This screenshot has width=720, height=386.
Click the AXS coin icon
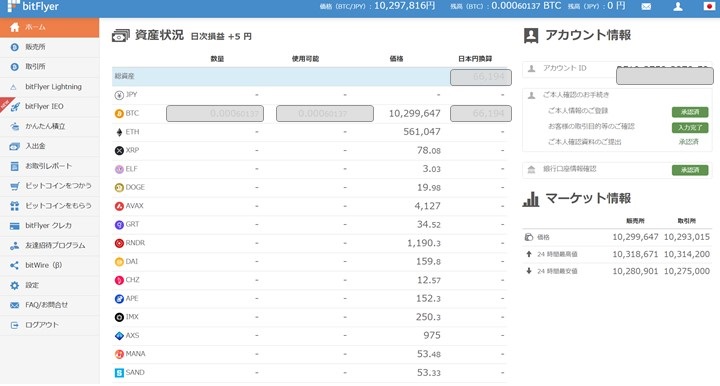[x=119, y=336]
